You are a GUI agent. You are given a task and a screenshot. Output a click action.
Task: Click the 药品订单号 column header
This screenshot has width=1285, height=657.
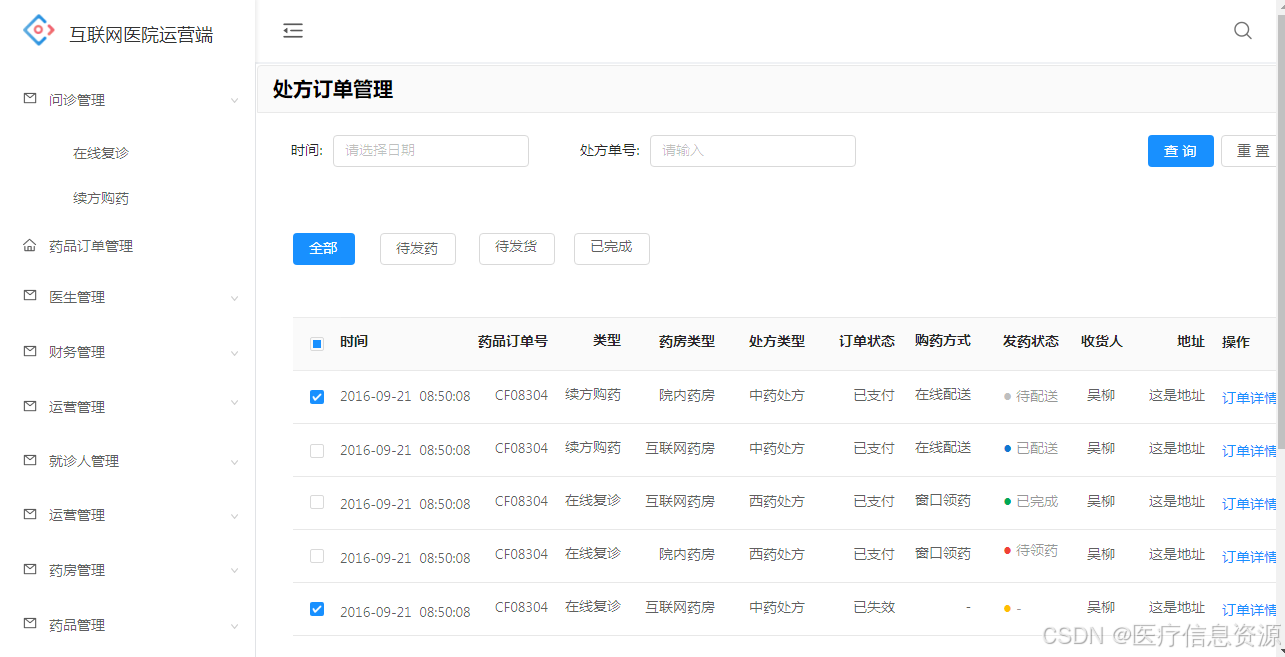[x=513, y=341]
